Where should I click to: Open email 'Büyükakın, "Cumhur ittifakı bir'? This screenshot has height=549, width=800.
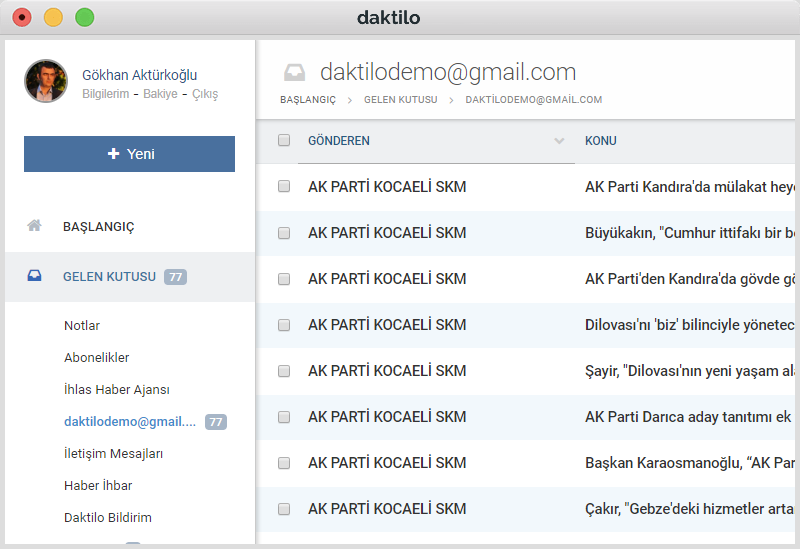pyautogui.click(x=690, y=233)
